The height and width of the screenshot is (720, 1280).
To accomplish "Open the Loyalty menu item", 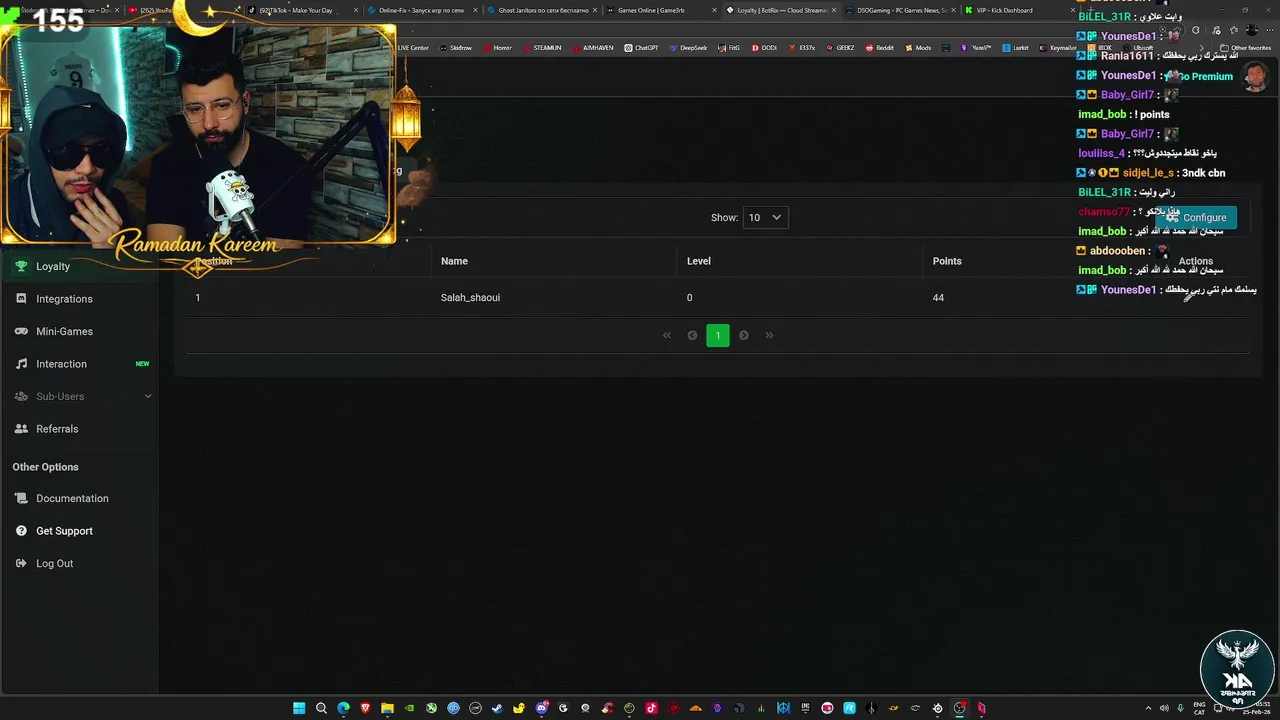I will click(80, 266).
